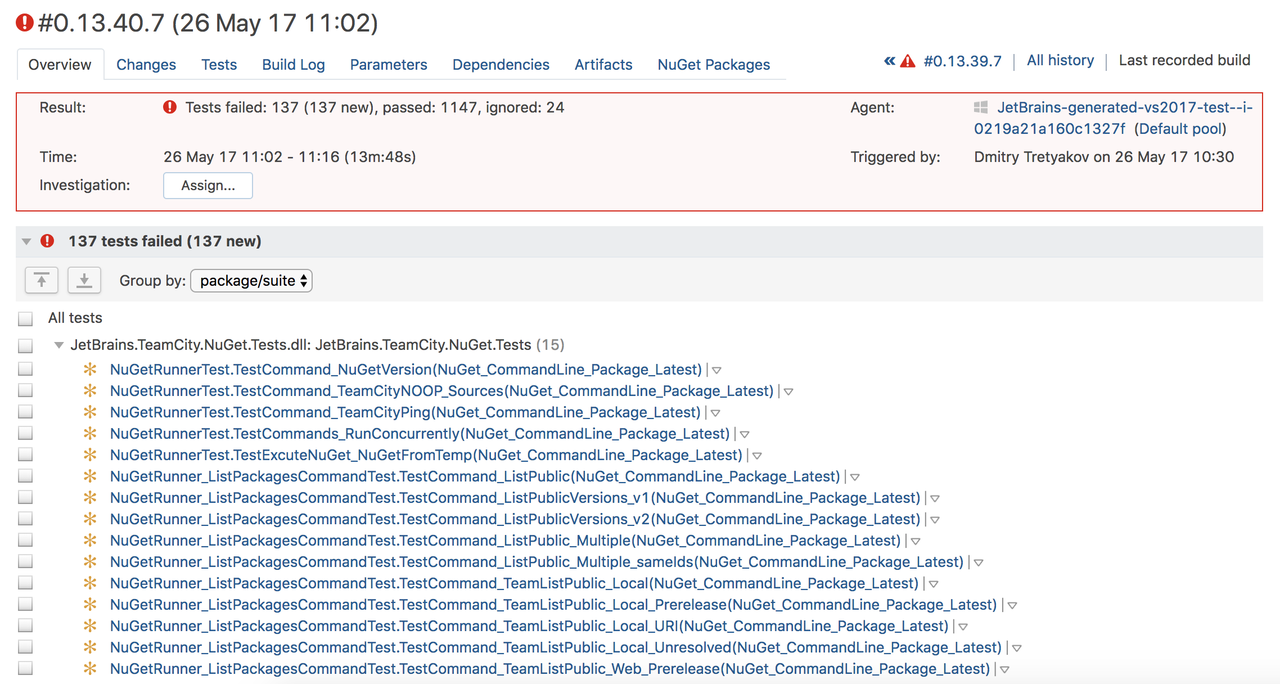Click the warning triangle icon beside #0.13.39.7
The height and width of the screenshot is (684, 1280).
[908, 61]
